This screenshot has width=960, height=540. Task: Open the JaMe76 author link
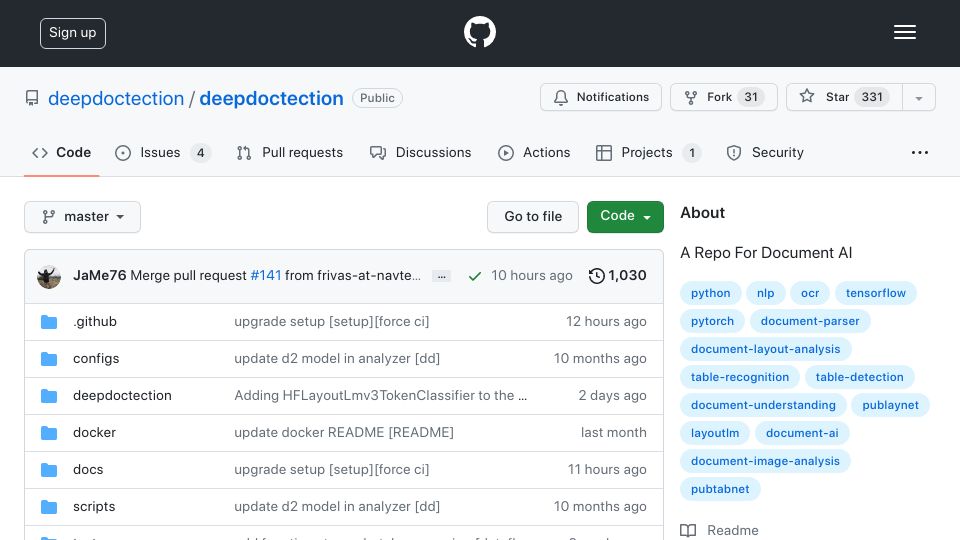(x=99, y=276)
